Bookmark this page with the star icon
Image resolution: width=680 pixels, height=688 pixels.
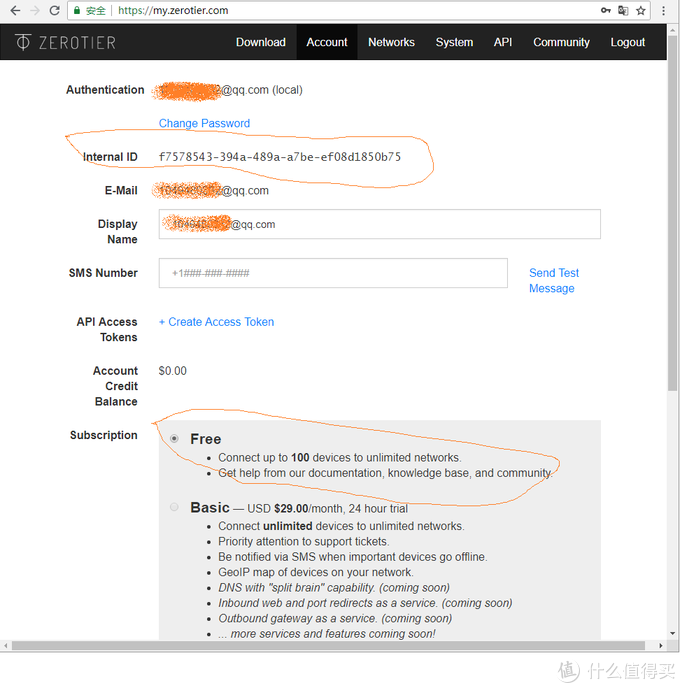(x=642, y=11)
